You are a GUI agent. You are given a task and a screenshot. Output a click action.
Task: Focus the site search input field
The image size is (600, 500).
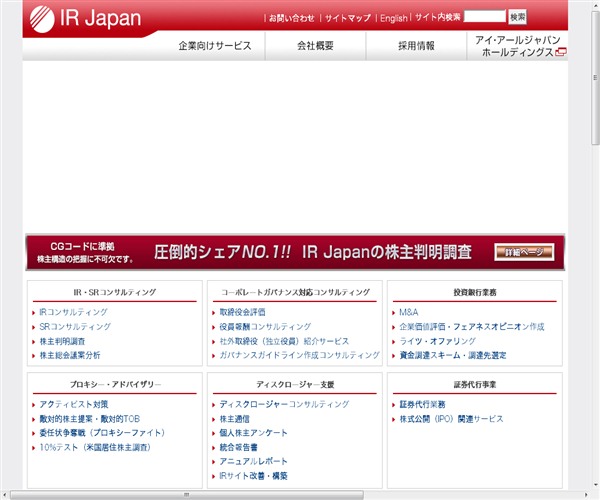484,16
